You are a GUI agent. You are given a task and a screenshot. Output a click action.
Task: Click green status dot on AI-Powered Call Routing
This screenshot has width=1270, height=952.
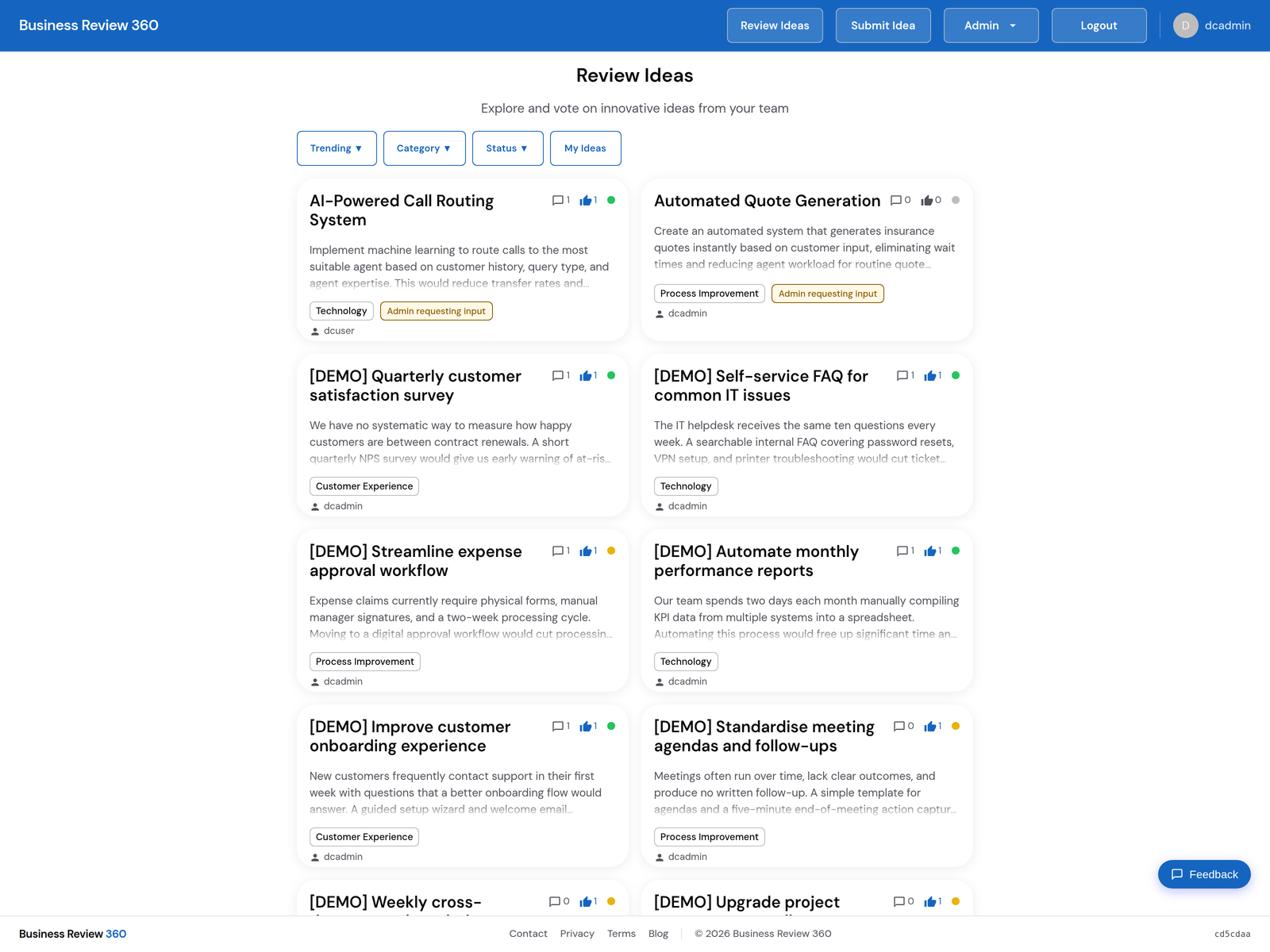(611, 200)
